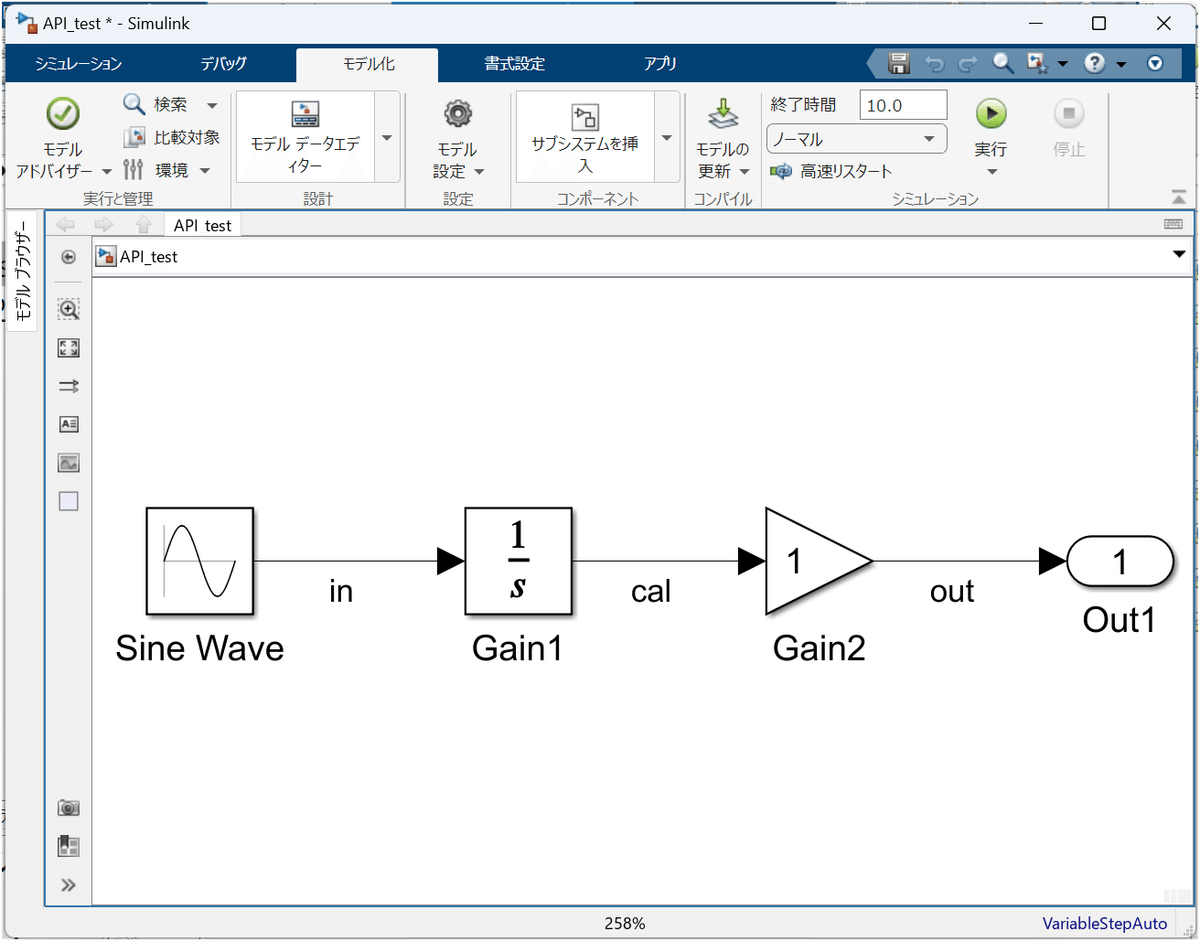
Task: Open the 実行 dropdown arrow
Action: tap(990, 170)
